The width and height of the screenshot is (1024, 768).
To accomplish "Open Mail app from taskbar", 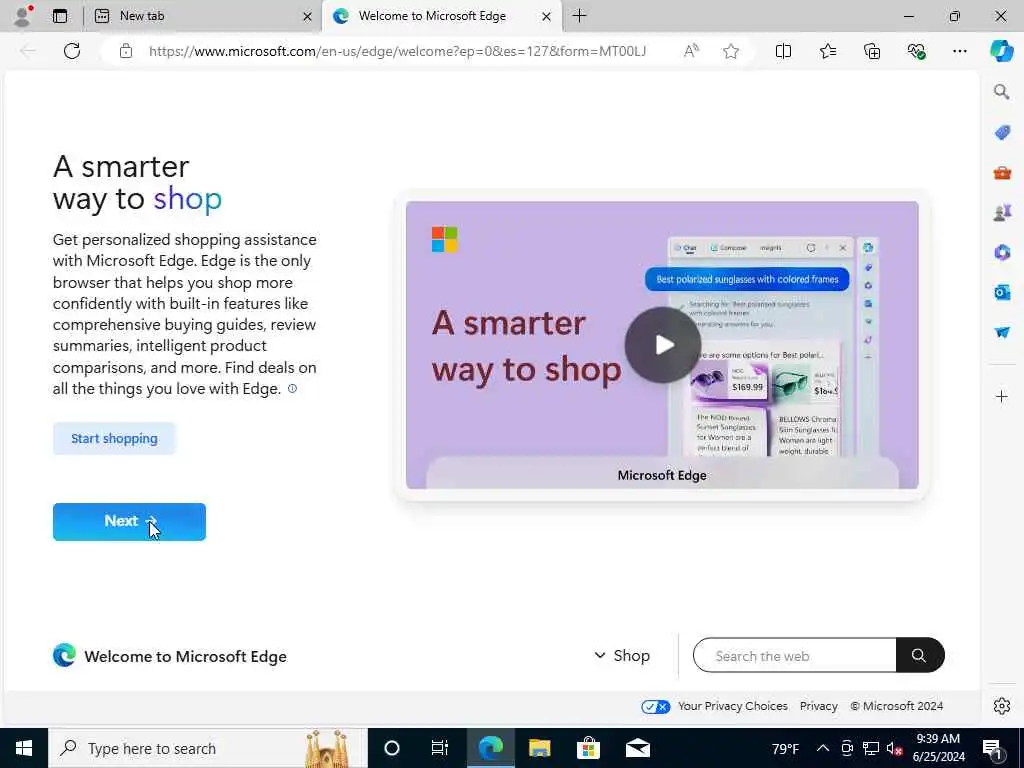I will 637,748.
